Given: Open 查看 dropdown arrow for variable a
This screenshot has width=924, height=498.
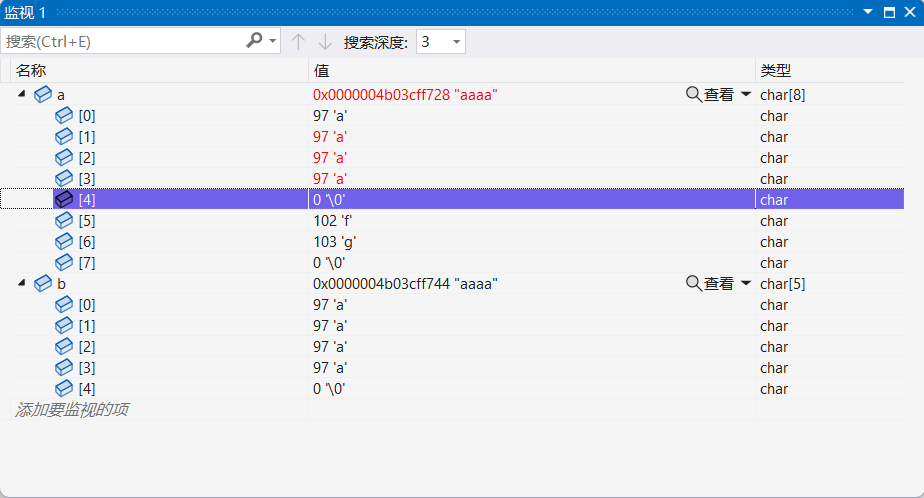Looking at the screenshot, I should click(x=745, y=94).
